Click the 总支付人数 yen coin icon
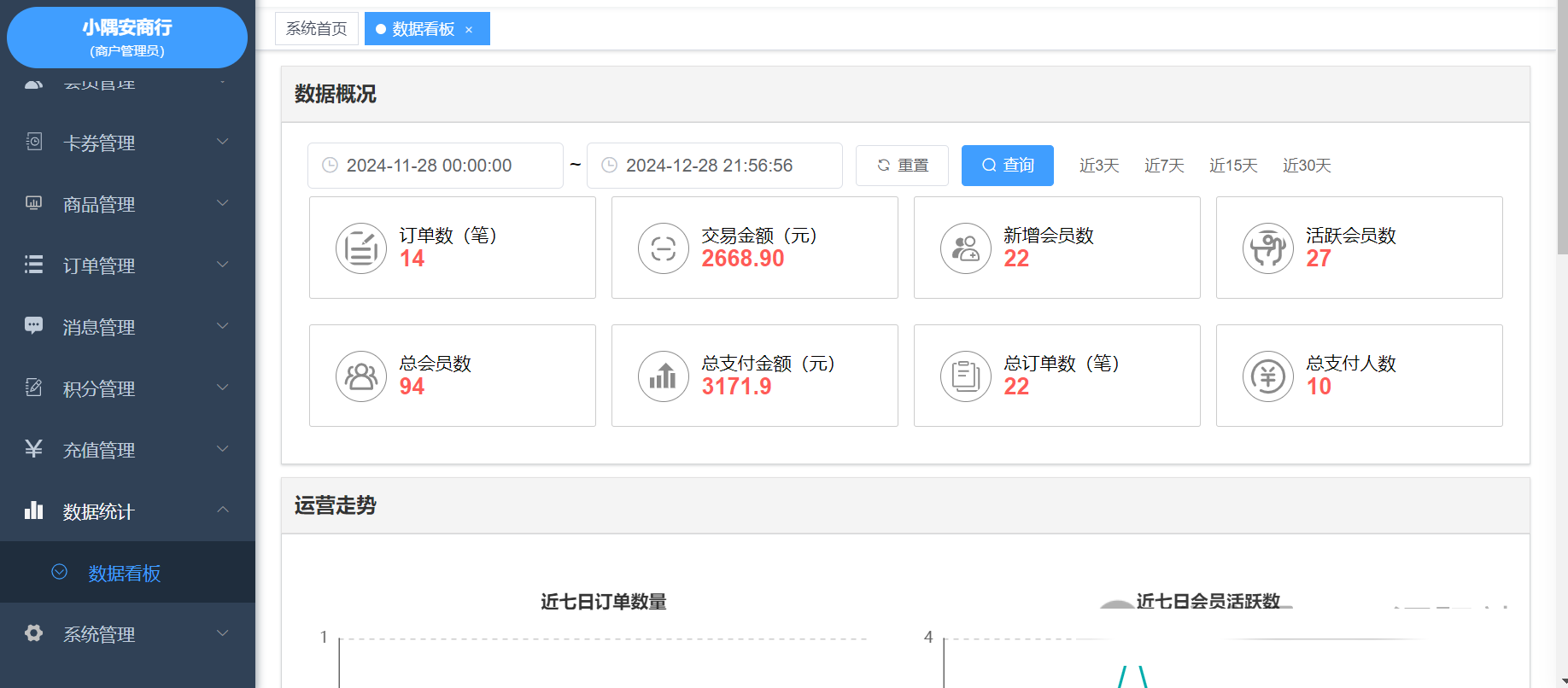 click(x=1267, y=376)
